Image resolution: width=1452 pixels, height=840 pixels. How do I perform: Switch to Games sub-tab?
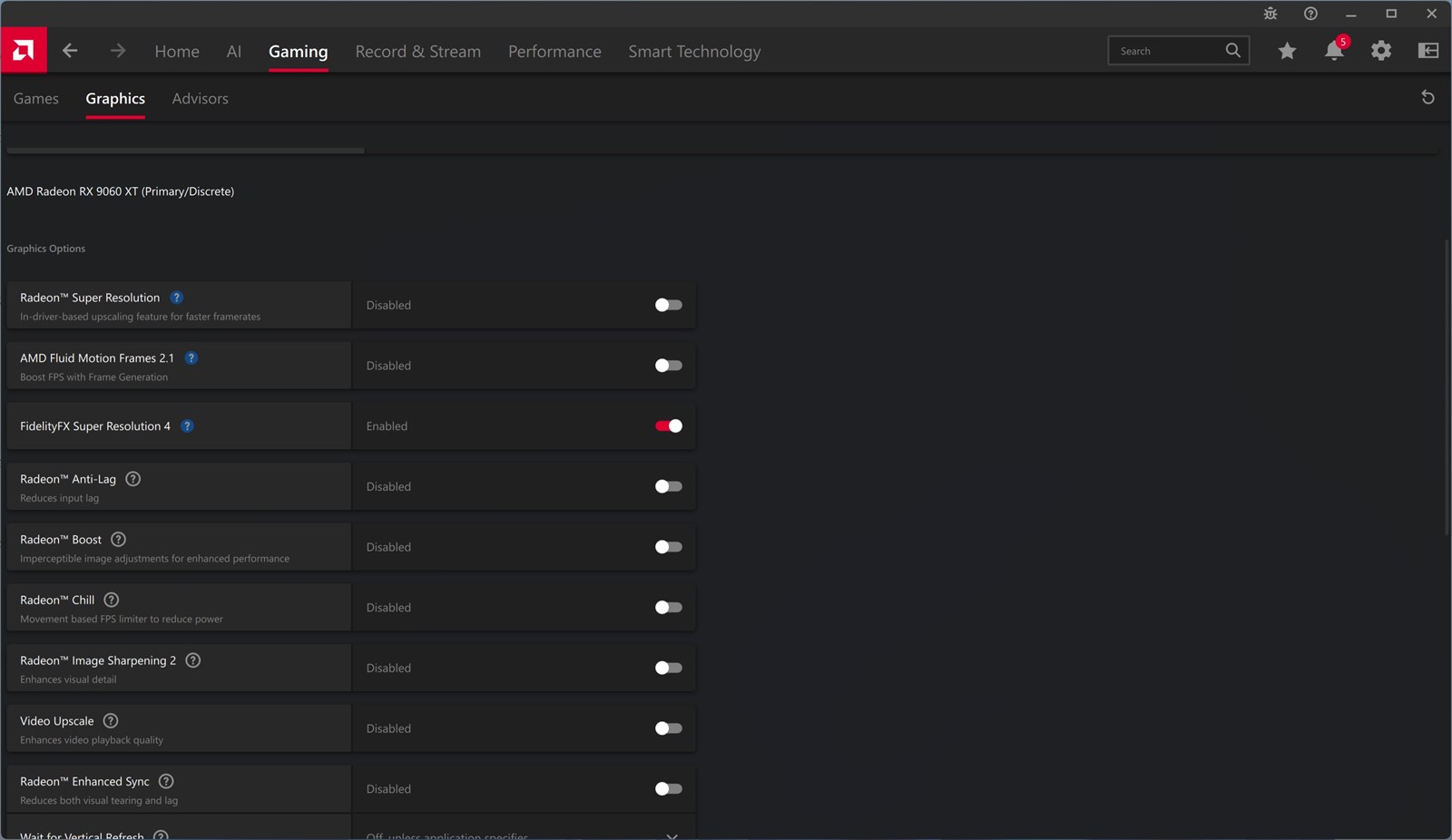[36, 98]
